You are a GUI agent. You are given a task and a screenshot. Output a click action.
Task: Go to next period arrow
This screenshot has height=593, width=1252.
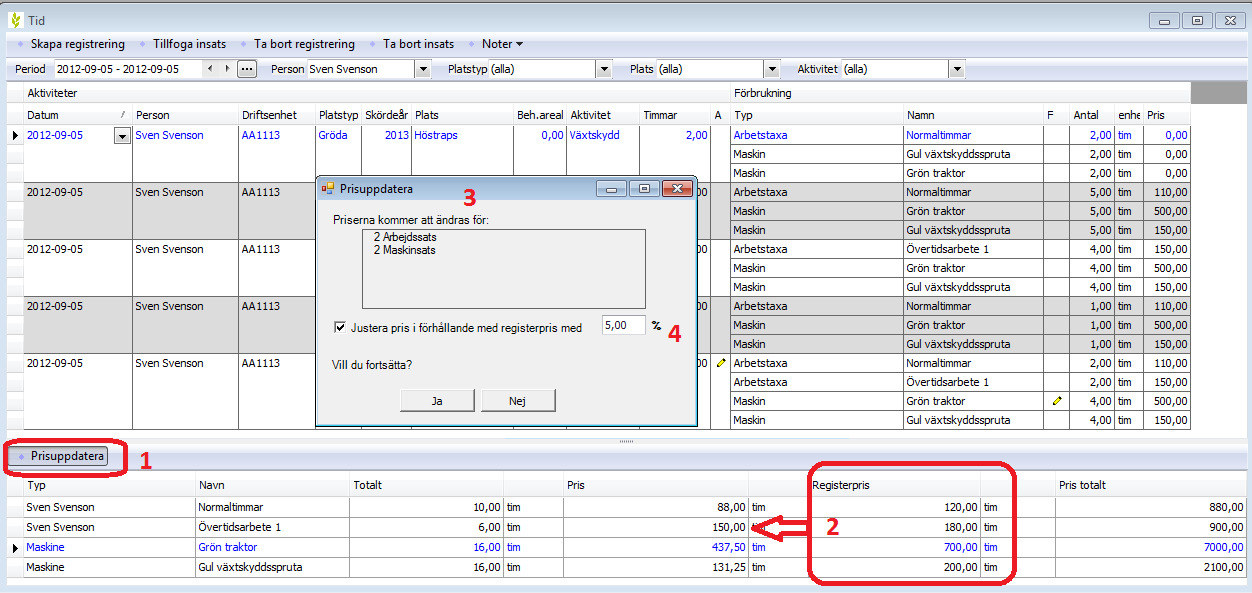click(x=227, y=69)
